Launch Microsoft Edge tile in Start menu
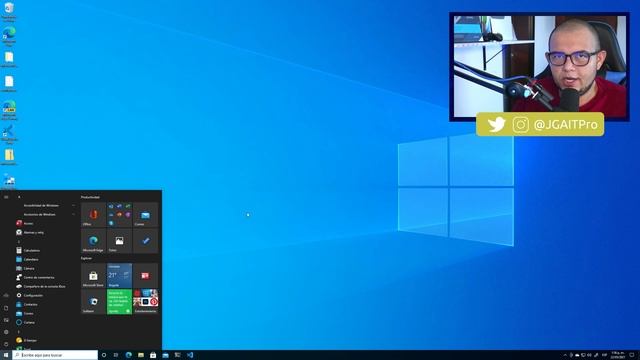640x360 pixels. click(93, 240)
